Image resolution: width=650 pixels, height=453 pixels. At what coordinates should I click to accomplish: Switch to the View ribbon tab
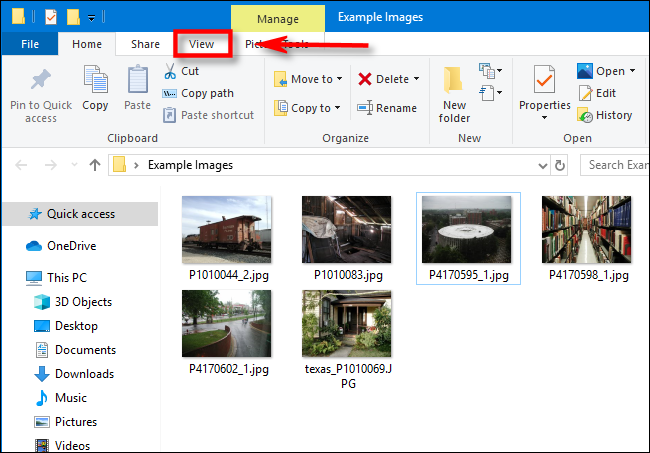click(202, 44)
